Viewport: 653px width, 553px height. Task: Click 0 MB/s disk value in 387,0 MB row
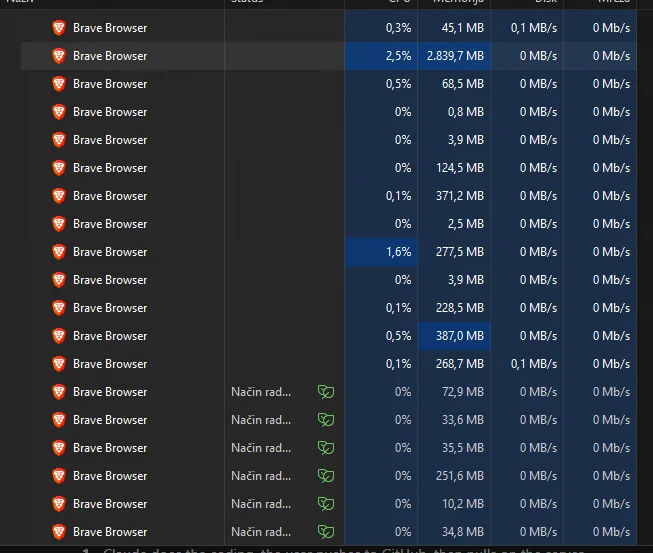click(x=538, y=336)
